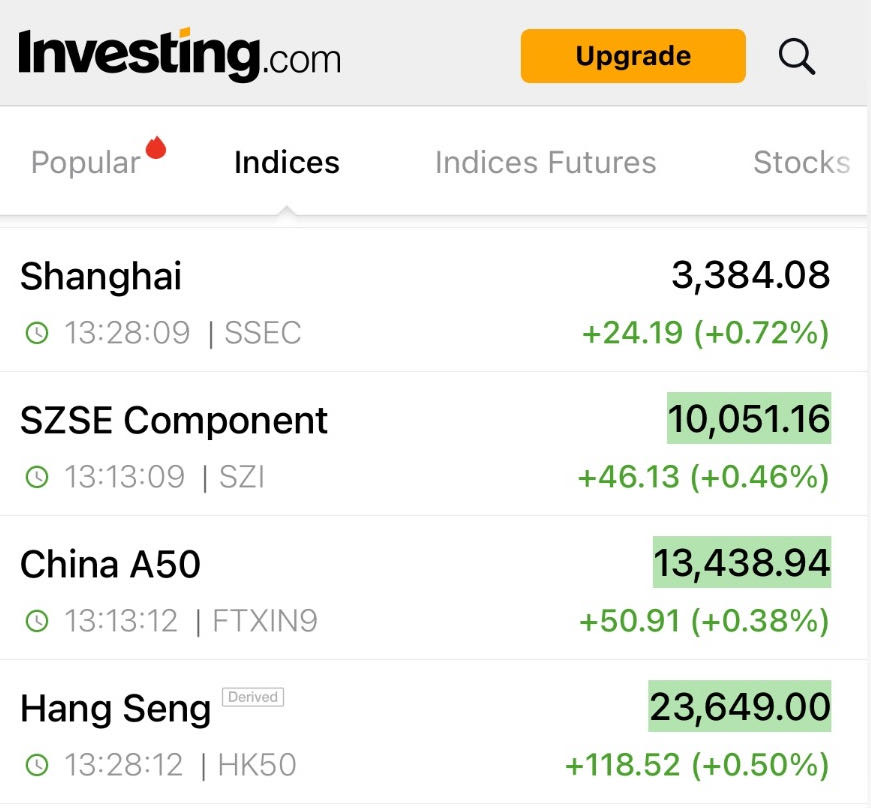Go to the Stocks tab
The height and width of the screenshot is (808, 871).
[801, 163]
